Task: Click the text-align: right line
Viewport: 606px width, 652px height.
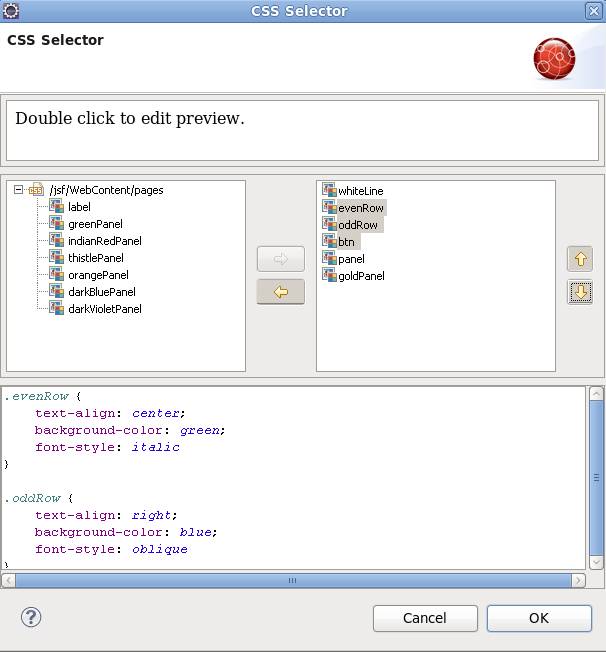Action: point(106,515)
